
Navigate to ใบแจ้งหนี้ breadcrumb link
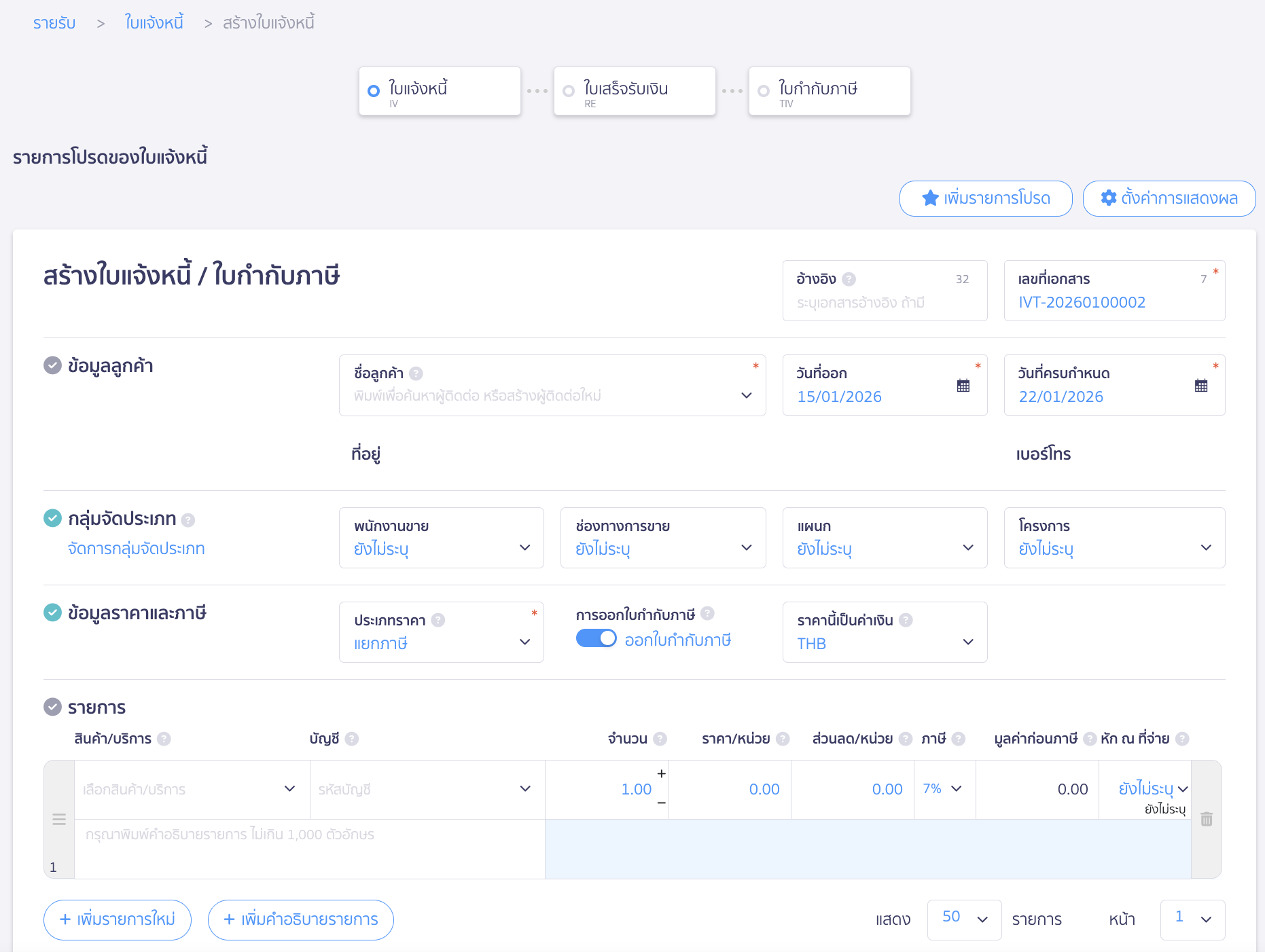click(154, 23)
